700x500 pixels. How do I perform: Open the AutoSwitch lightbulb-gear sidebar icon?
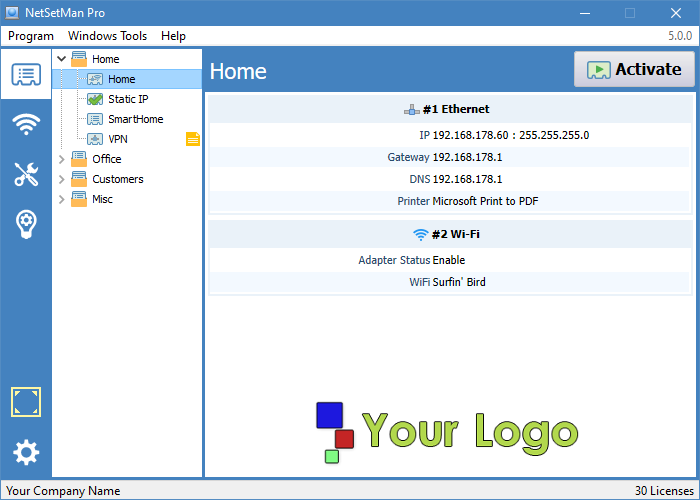point(26,224)
